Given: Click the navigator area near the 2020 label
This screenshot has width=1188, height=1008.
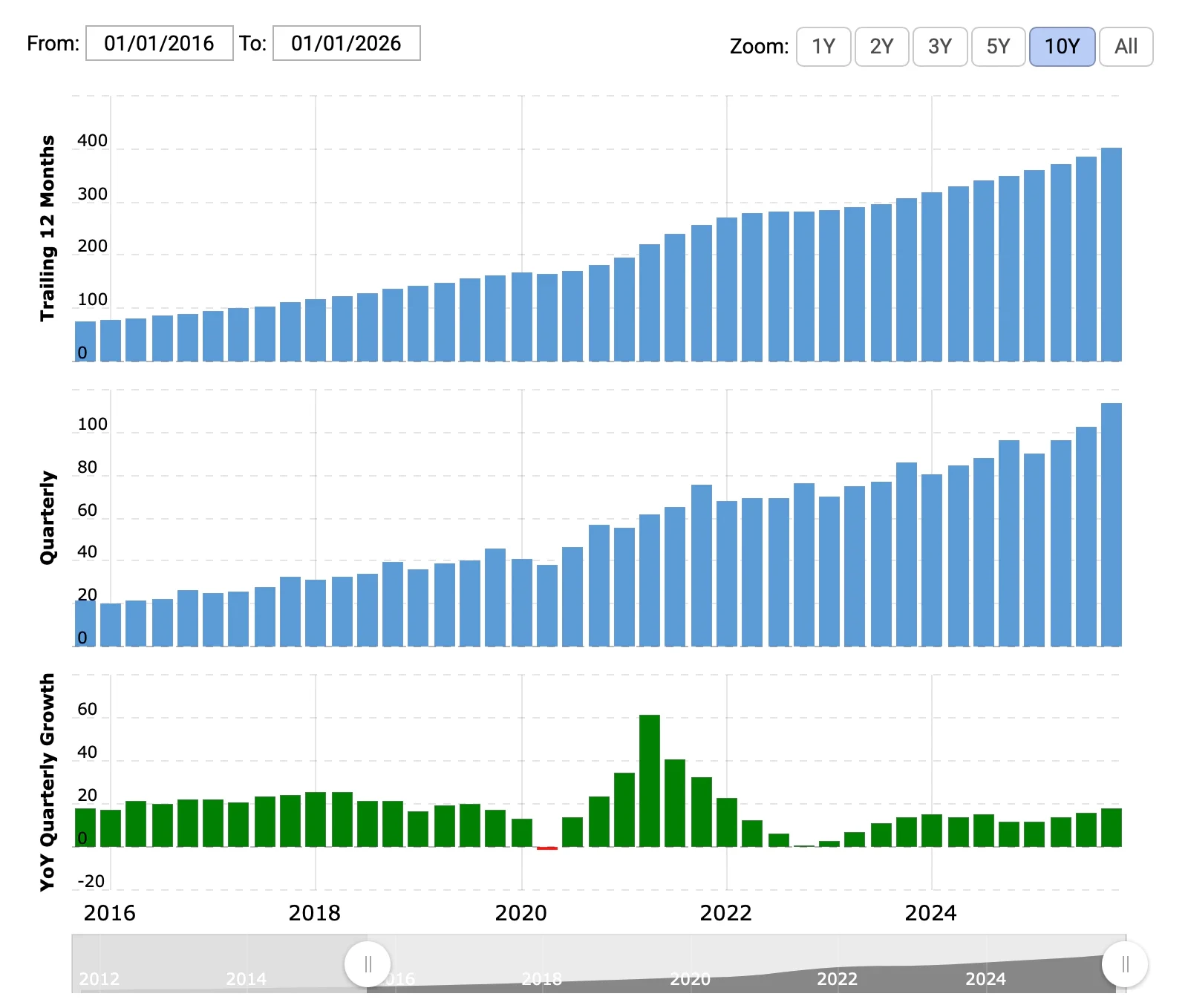Looking at the screenshot, I should tap(691, 978).
